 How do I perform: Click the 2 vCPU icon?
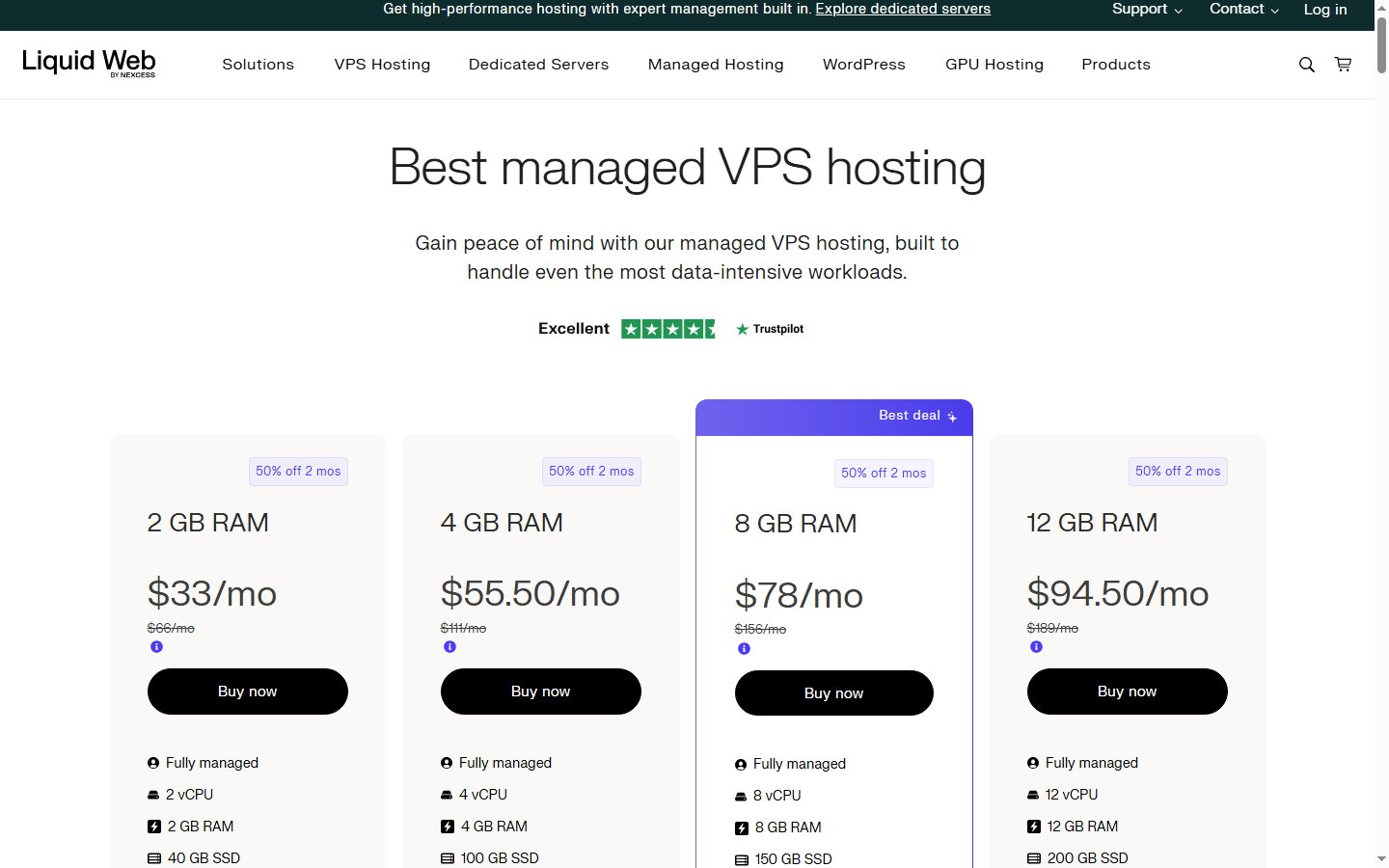click(x=153, y=795)
